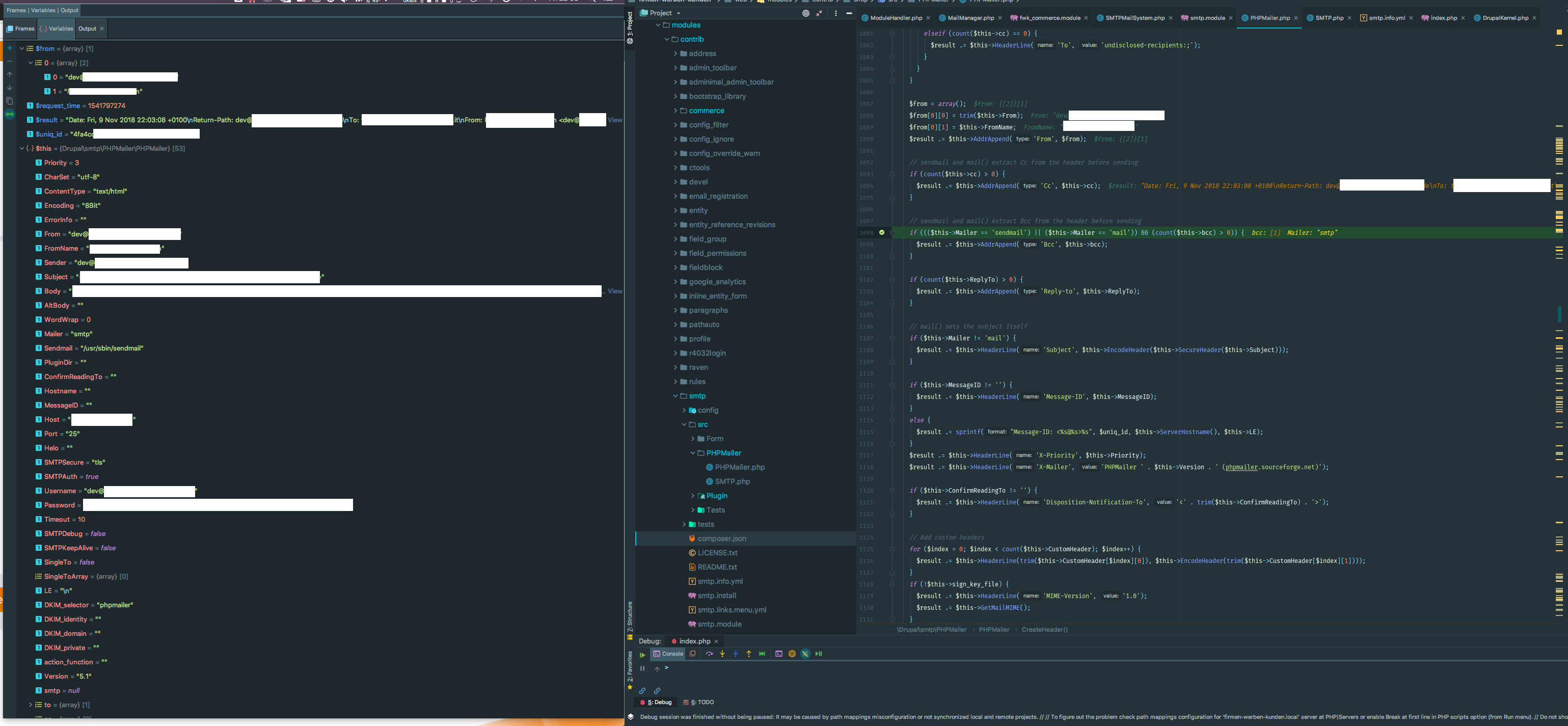Select composer.json in Project tree
Screen dimensions: 1568x726
721,539
